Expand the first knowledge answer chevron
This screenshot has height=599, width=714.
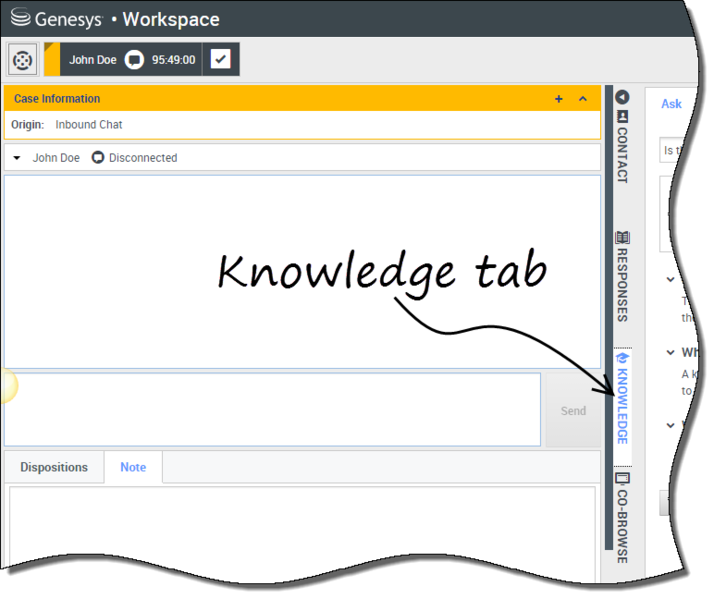[670, 281]
